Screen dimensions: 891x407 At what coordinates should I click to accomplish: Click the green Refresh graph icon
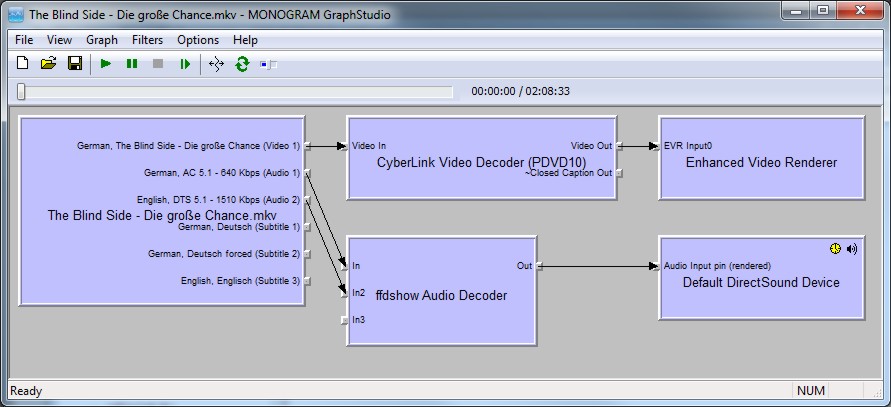[241, 64]
